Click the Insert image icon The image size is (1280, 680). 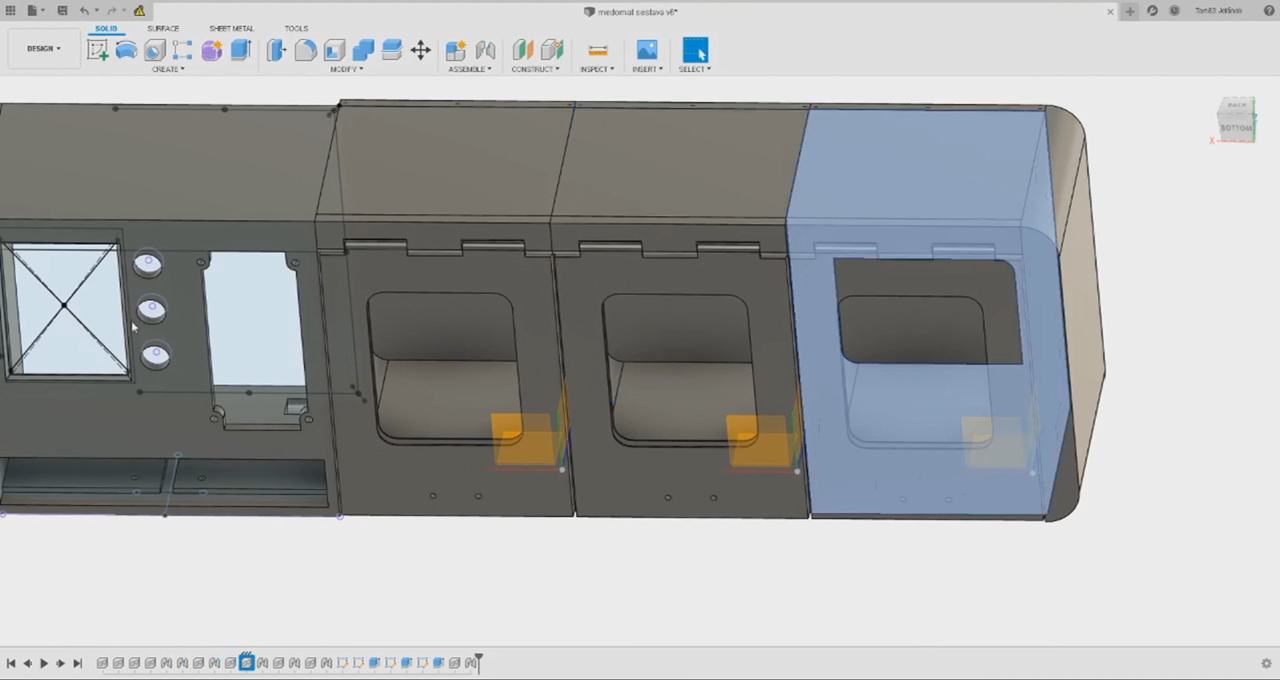point(647,50)
